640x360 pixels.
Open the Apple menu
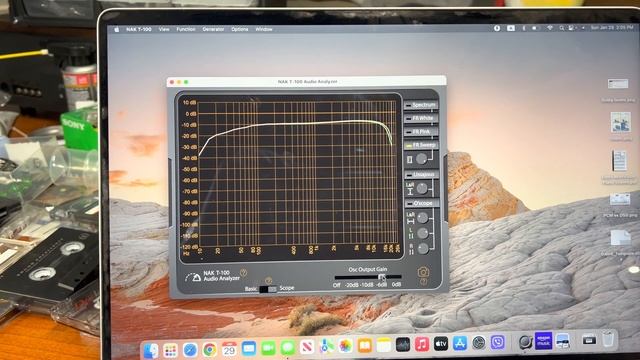pos(117,29)
